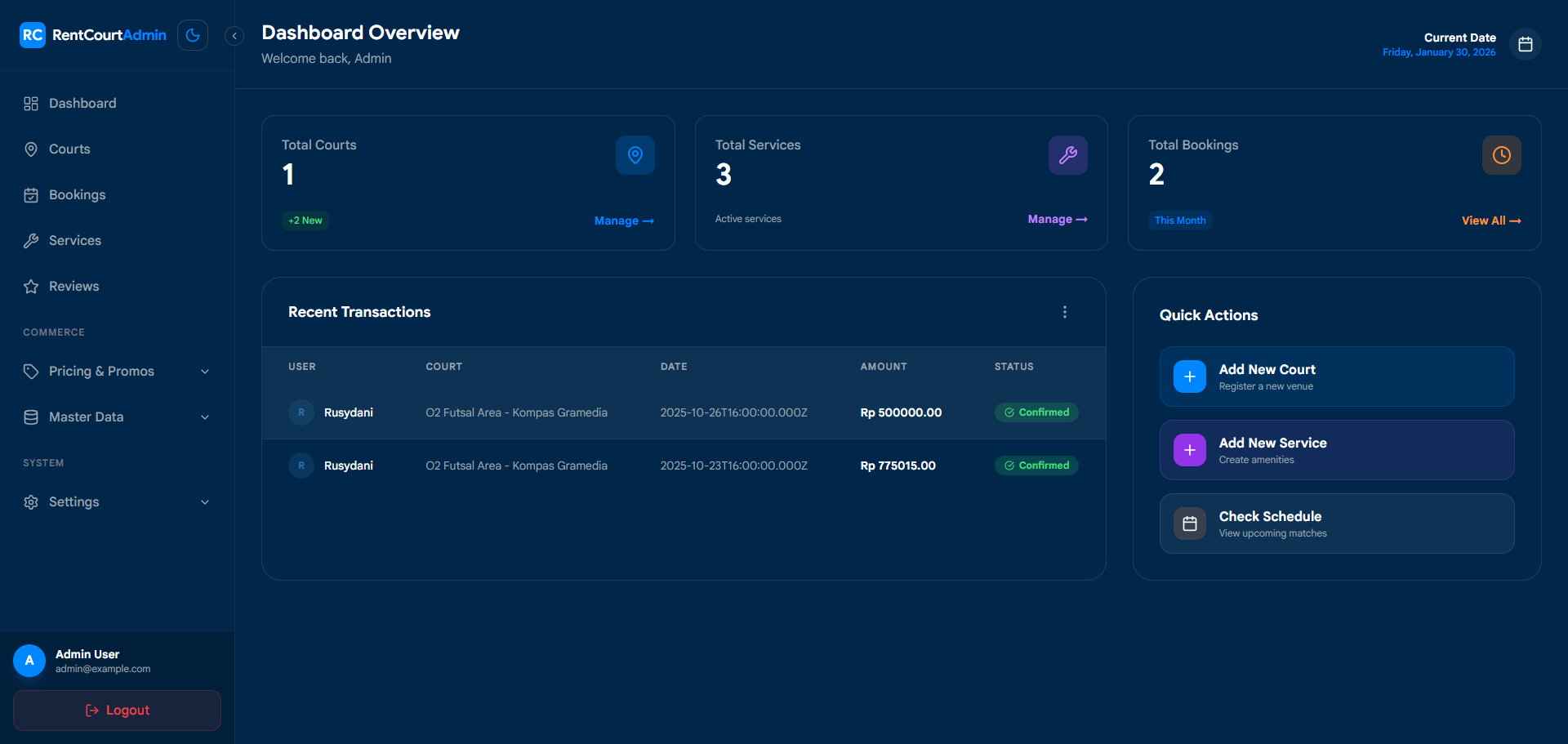Select the Rp 500000.00 transaction row

pyautogui.click(x=684, y=412)
